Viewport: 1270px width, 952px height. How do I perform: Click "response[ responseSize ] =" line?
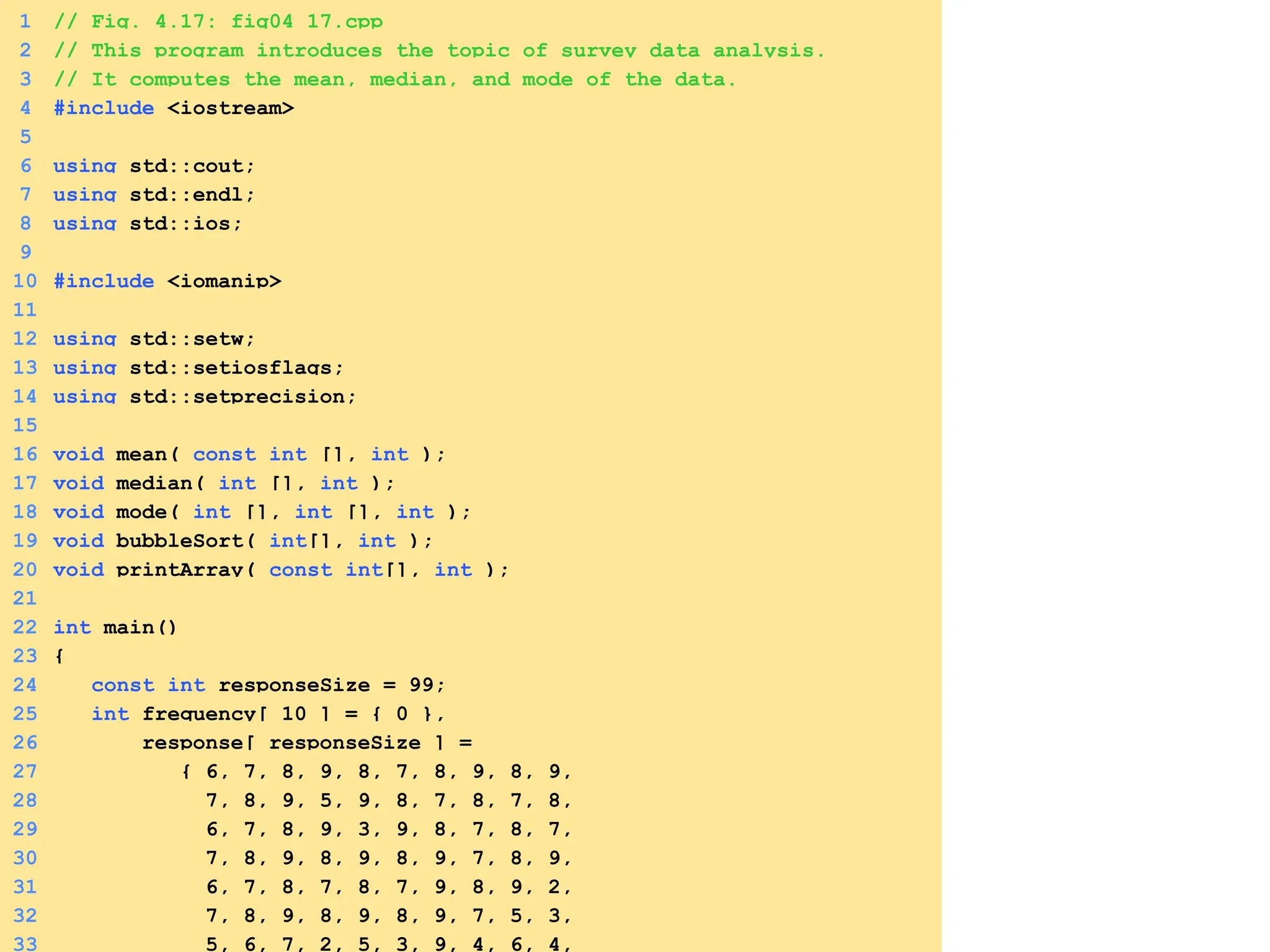pyautogui.click(x=307, y=743)
